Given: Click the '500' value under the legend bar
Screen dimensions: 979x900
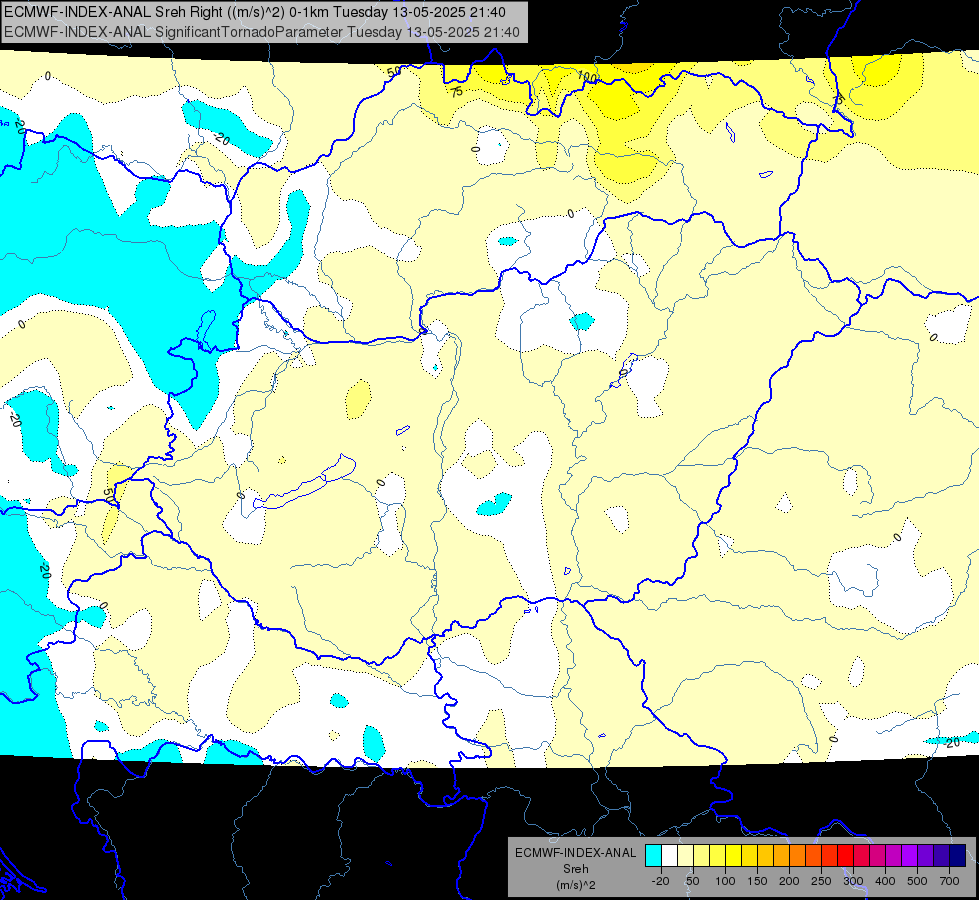Looking at the screenshot, I should pyautogui.click(x=917, y=881).
